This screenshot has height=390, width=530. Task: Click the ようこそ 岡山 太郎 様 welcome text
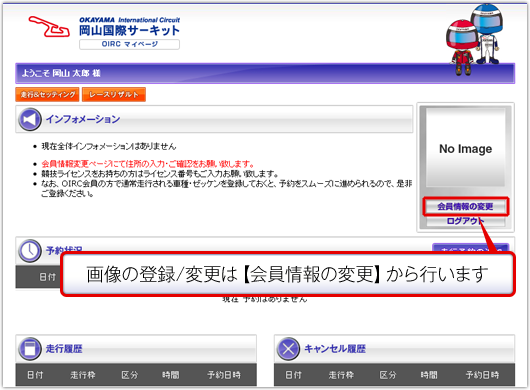click(61, 73)
